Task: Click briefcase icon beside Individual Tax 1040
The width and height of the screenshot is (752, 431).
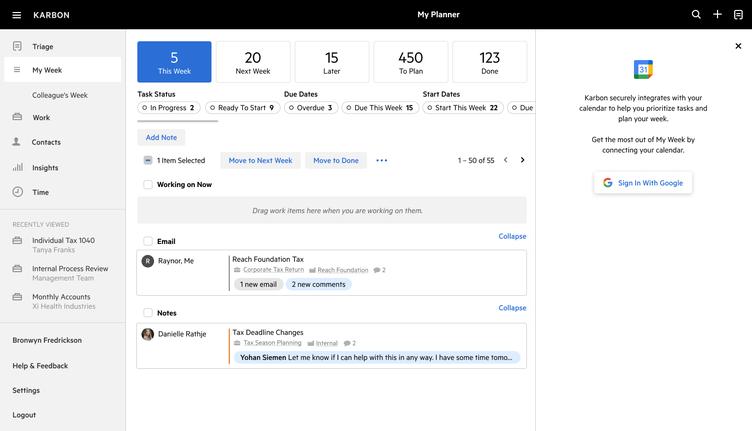Action: [x=17, y=240]
